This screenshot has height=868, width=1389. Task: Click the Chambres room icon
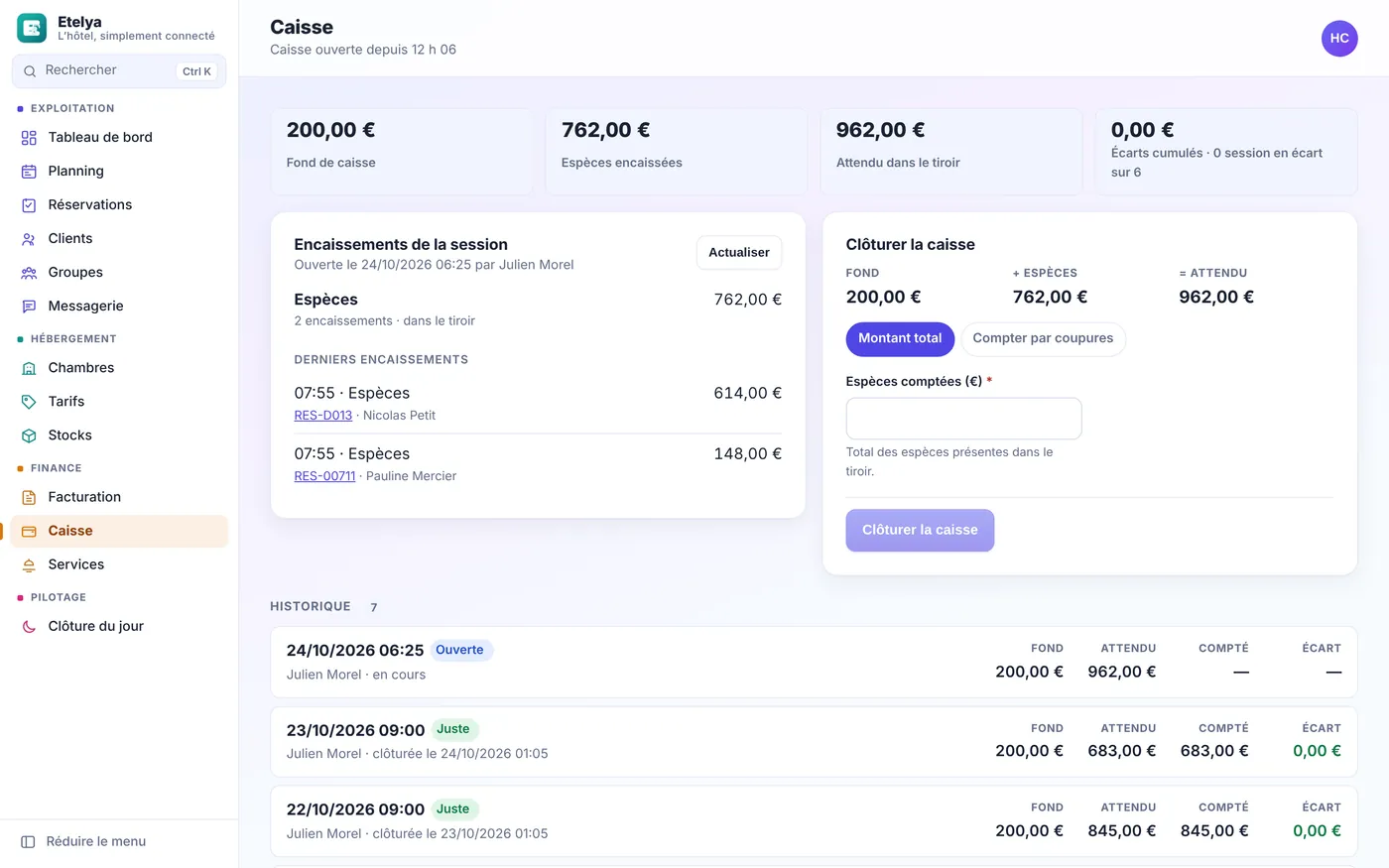(x=29, y=368)
